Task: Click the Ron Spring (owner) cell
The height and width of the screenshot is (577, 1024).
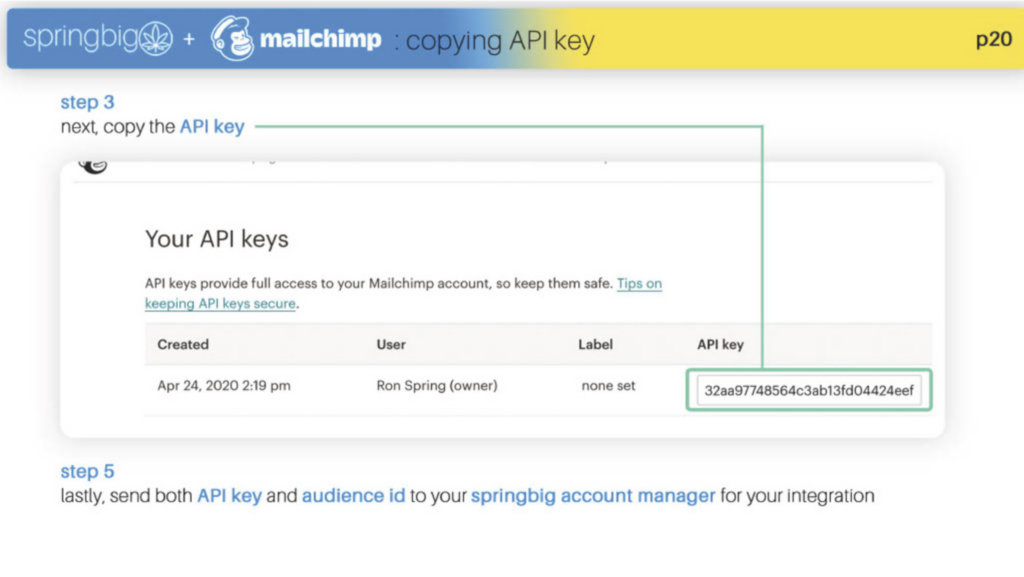Action: pos(437,386)
